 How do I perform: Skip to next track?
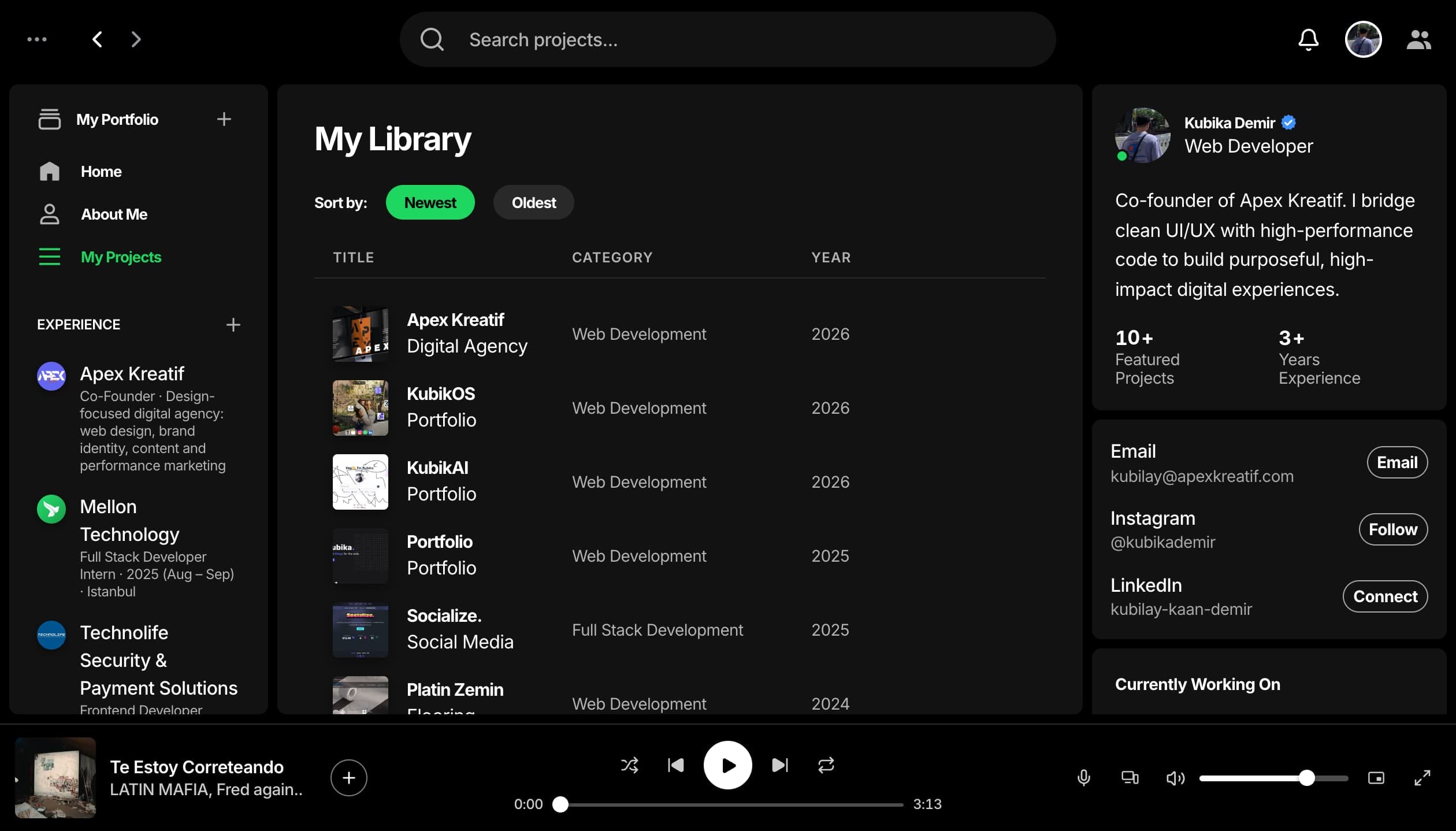(x=779, y=765)
